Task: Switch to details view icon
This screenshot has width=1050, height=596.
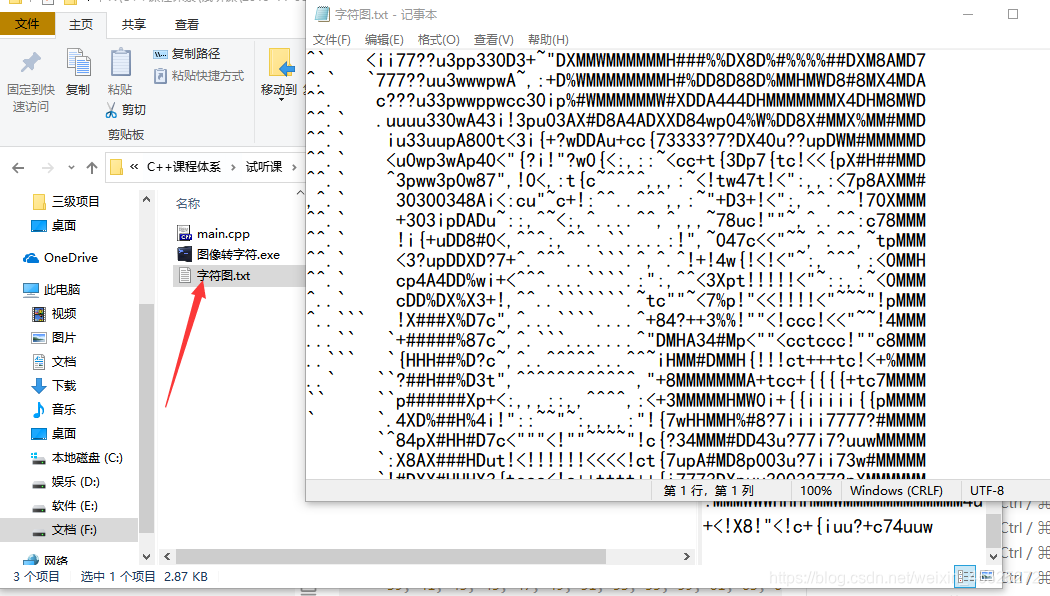Action: (x=966, y=576)
